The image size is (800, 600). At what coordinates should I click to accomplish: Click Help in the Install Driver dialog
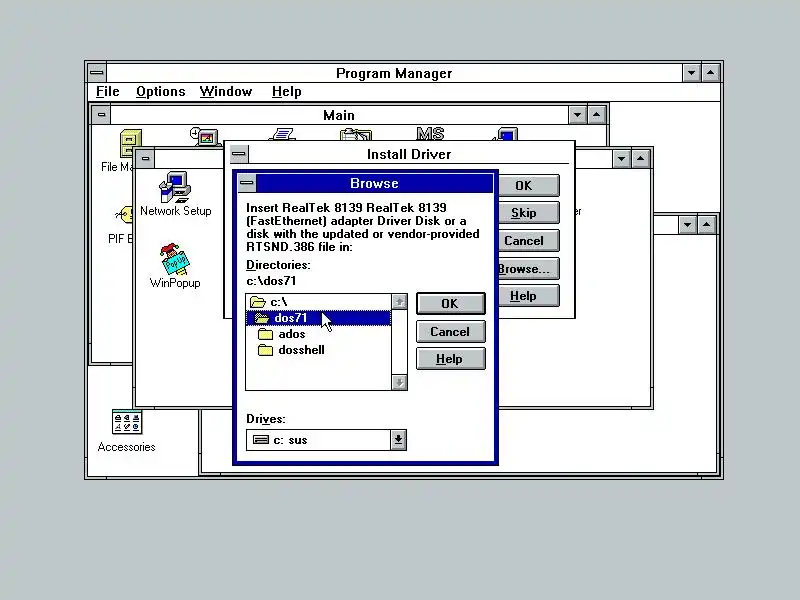pos(528,296)
